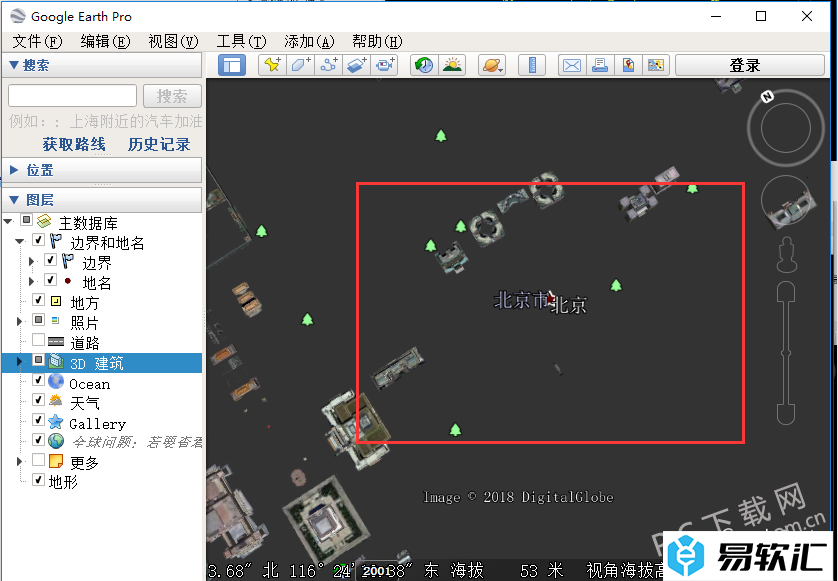Expand the 位置 panel header
The width and height of the screenshot is (838, 581).
click(102, 170)
